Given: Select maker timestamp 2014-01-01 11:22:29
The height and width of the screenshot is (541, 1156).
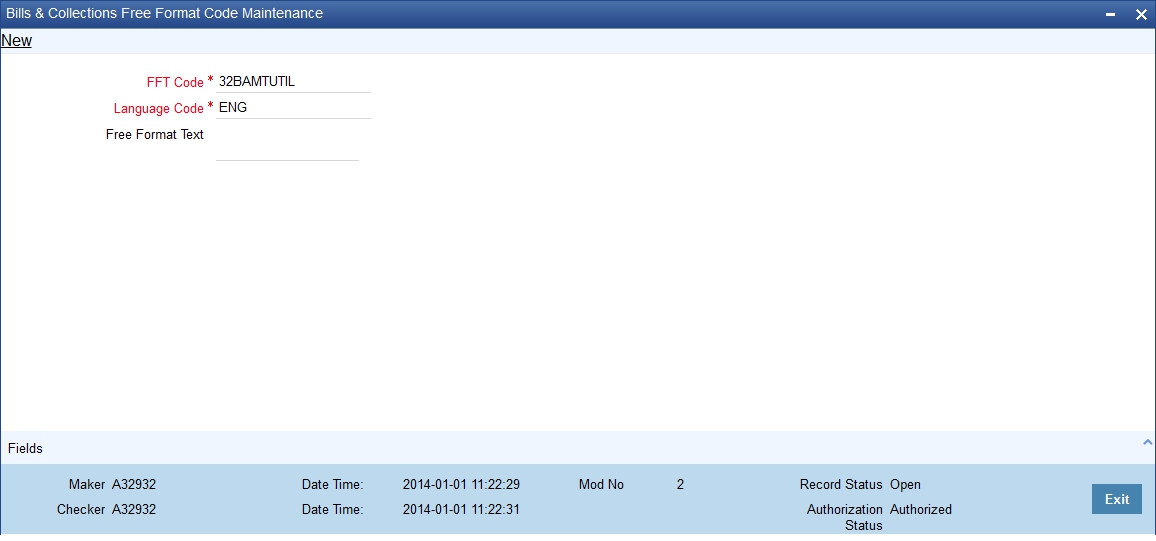Looking at the screenshot, I should tap(462, 485).
